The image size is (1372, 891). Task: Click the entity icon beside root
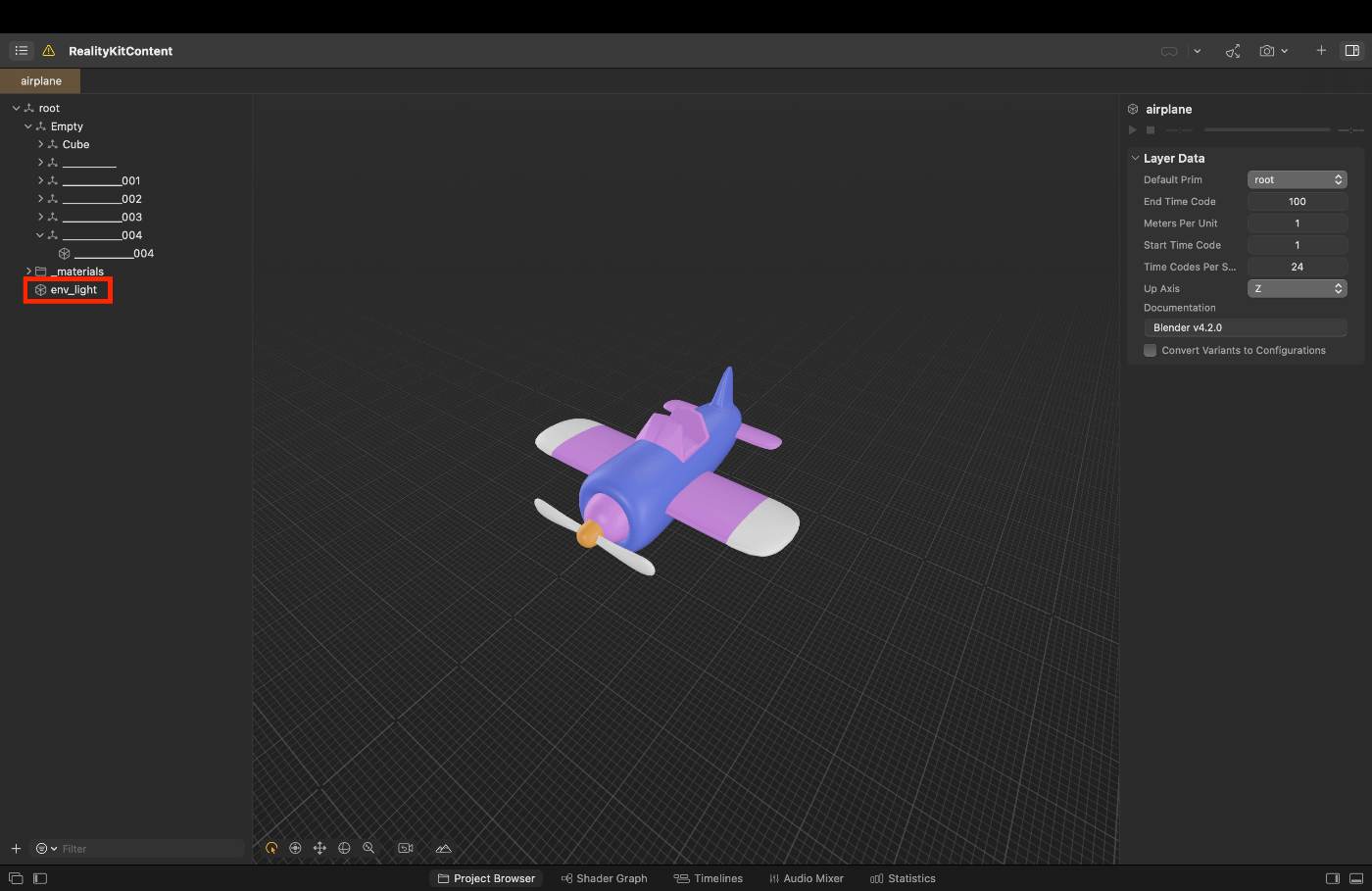pyautogui.click(x=29, y=109)
